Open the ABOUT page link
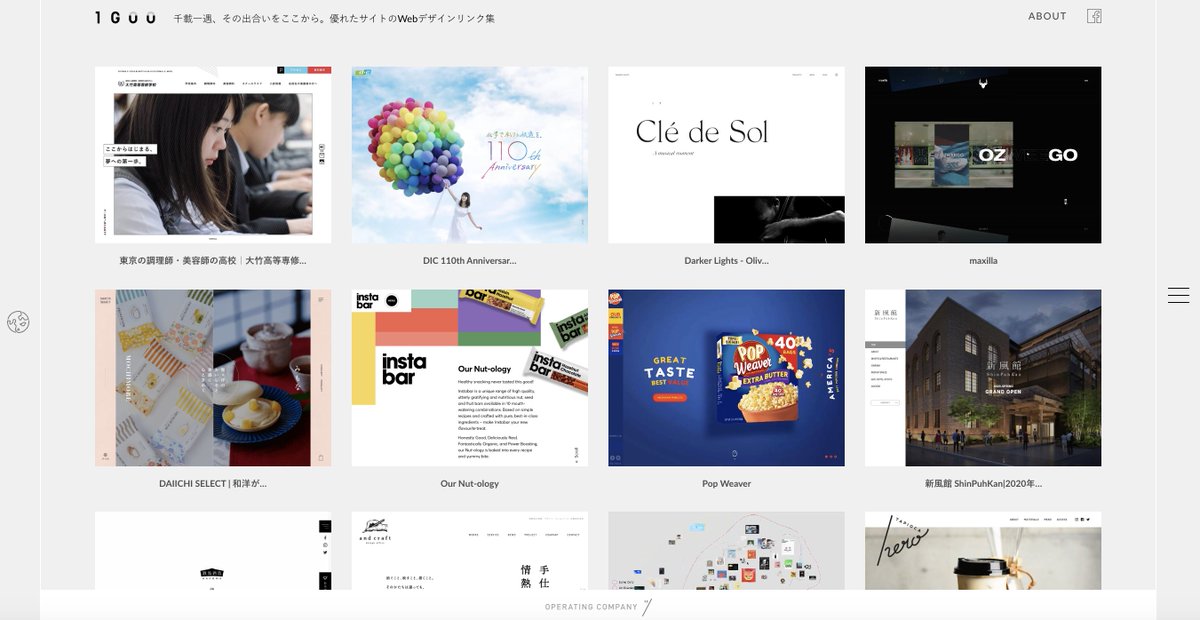Screen dimensions: 1200x620 coord(1047,16)
